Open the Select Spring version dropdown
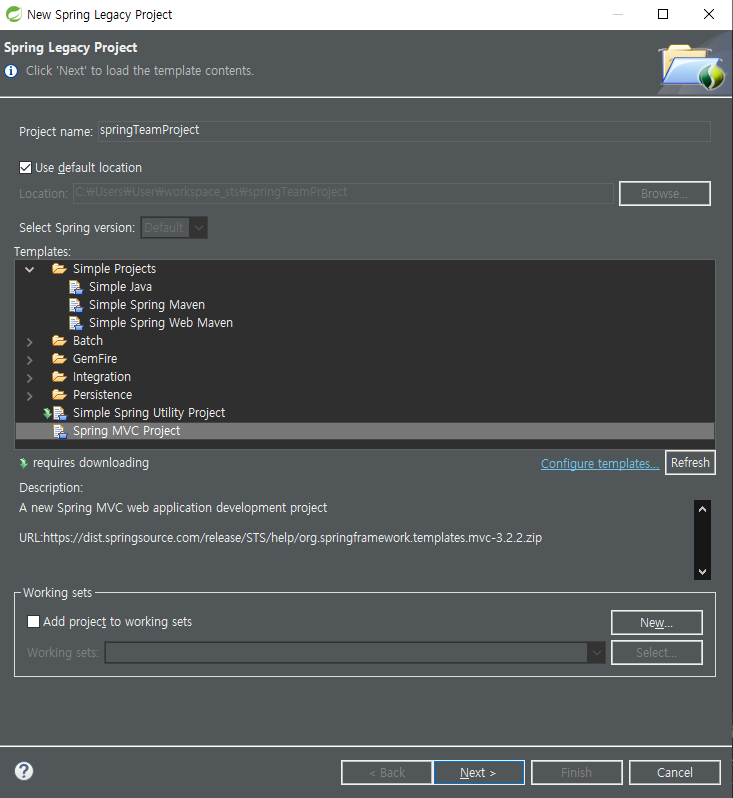733x798 pixels. pos(174,227)
